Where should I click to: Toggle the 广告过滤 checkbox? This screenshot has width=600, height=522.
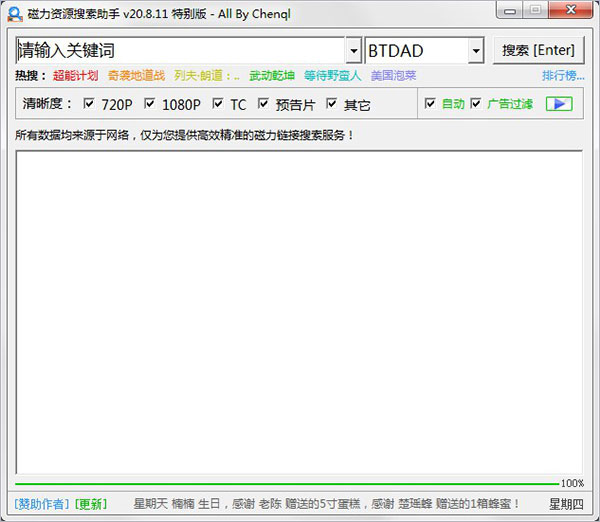[476, 103]
